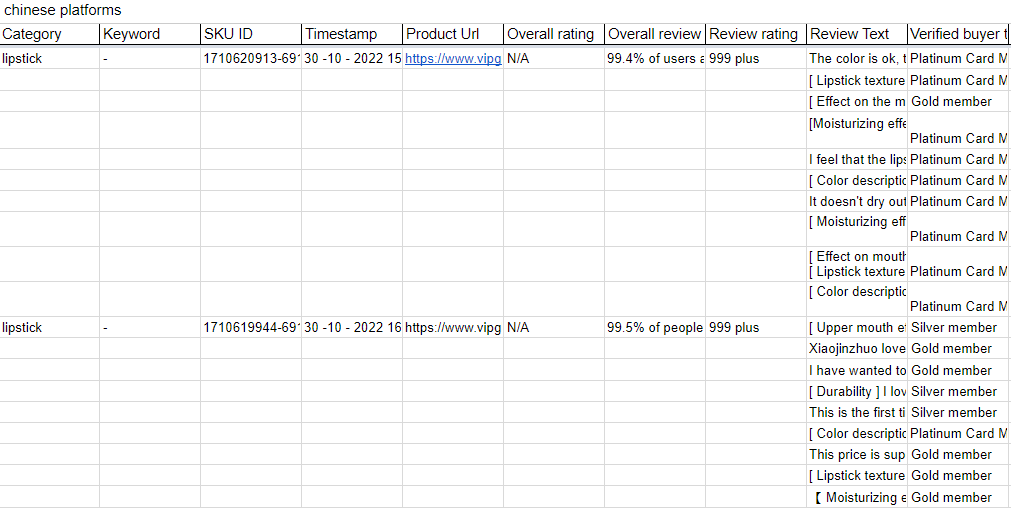Open the blue vipg product URL link
Viewport: 1011px width, 508px height.
click(452, 59)
